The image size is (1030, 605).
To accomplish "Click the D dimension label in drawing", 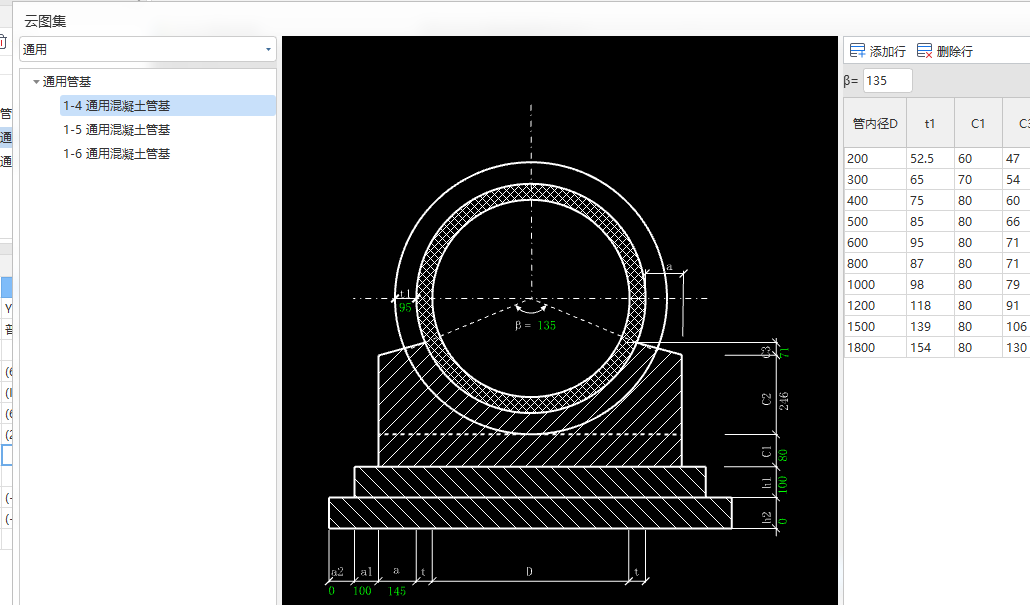I will [529, 571].
